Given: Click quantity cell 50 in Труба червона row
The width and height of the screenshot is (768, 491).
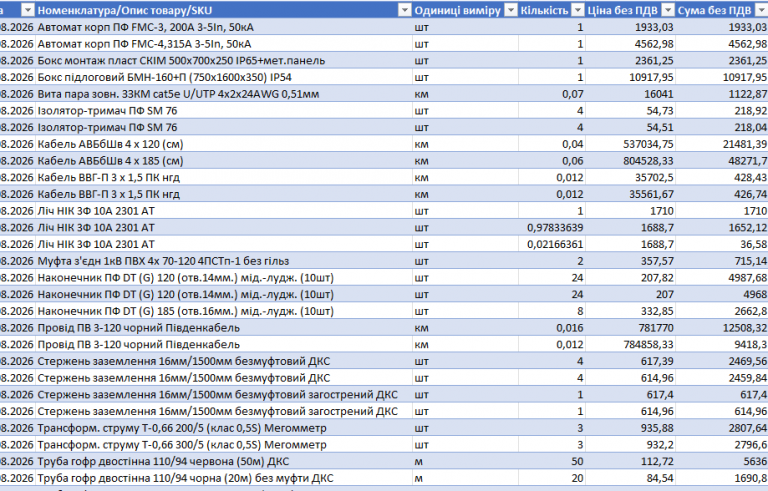Looking at the screenshot, I should tap(552, 461).
